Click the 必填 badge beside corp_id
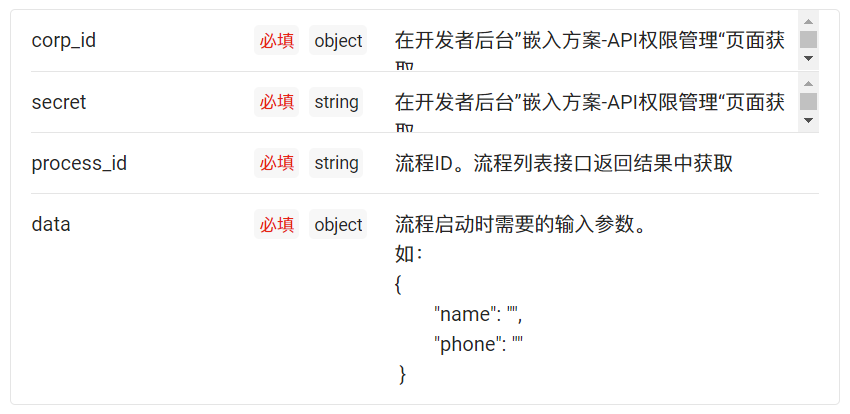850x414 pixels. pyautogui.click(x=276, y=40)
